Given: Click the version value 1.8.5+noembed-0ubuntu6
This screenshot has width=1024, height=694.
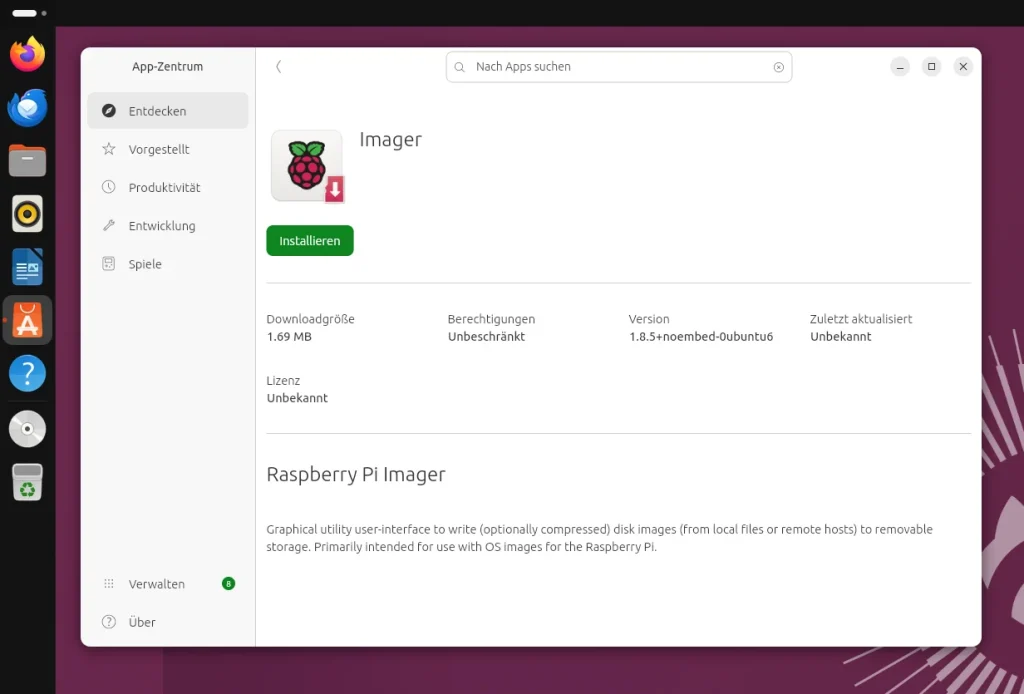Looking at the screenshot, I should [701, 337].
